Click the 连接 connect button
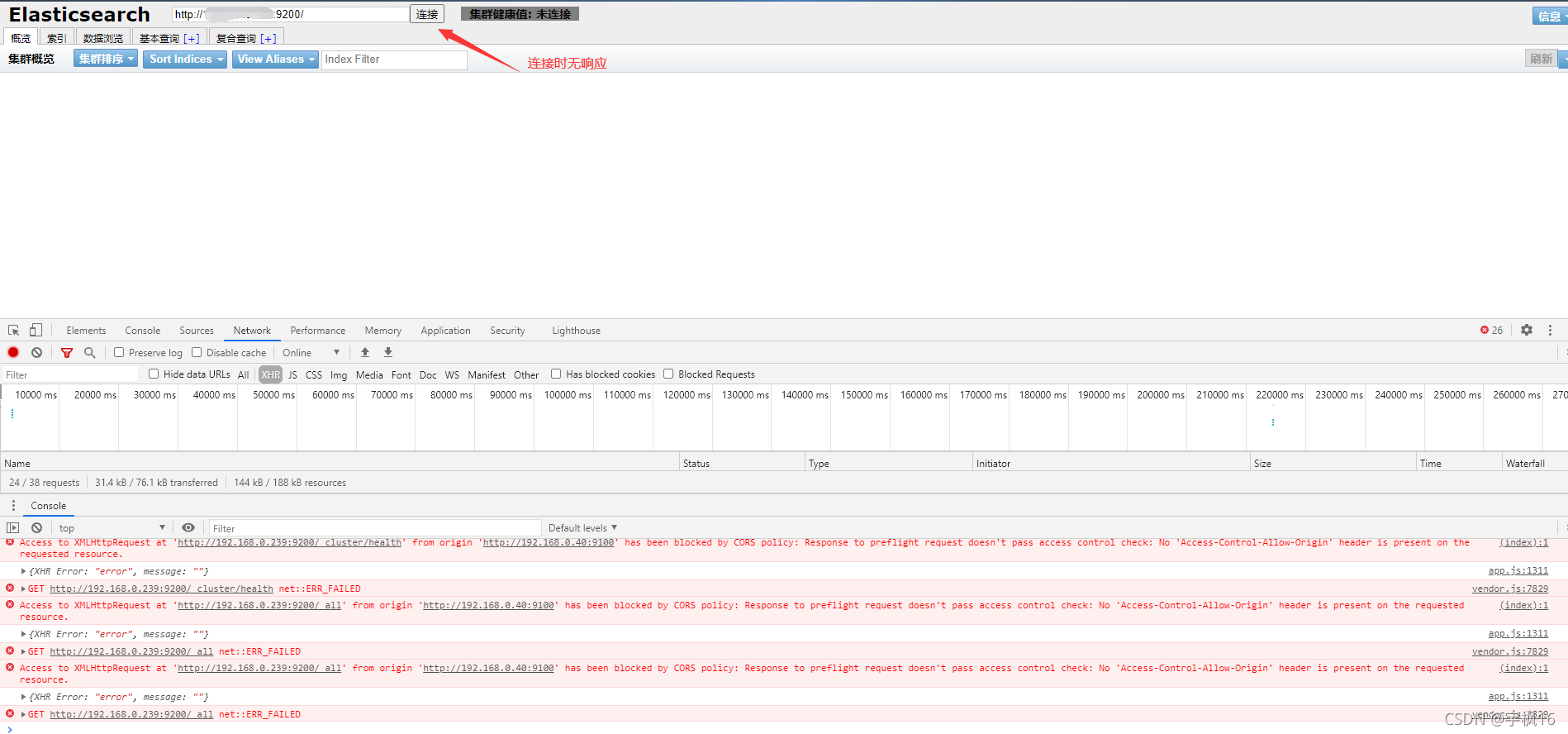 (427, 14)
